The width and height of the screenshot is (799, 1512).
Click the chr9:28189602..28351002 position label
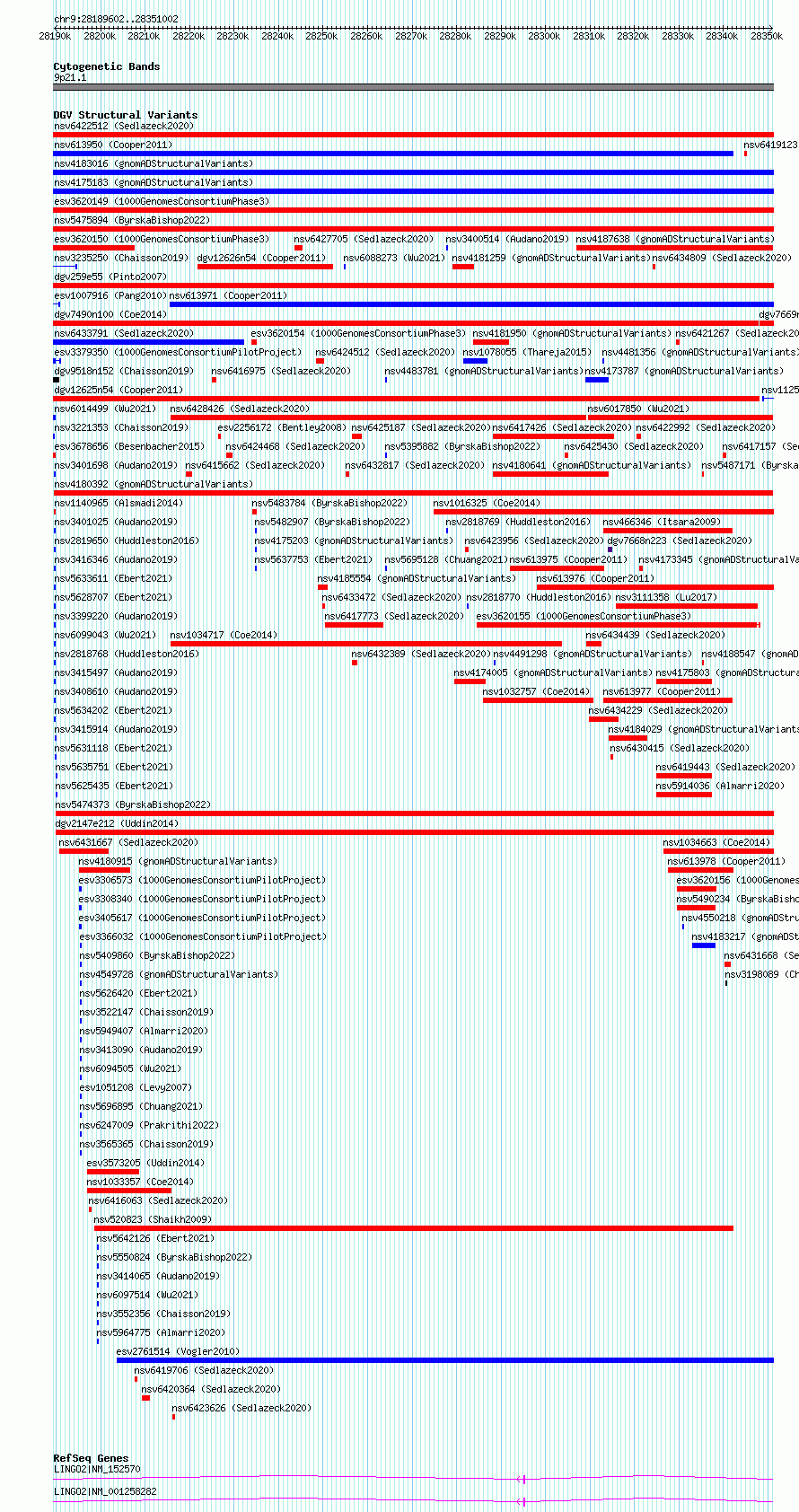pos(116,19)
